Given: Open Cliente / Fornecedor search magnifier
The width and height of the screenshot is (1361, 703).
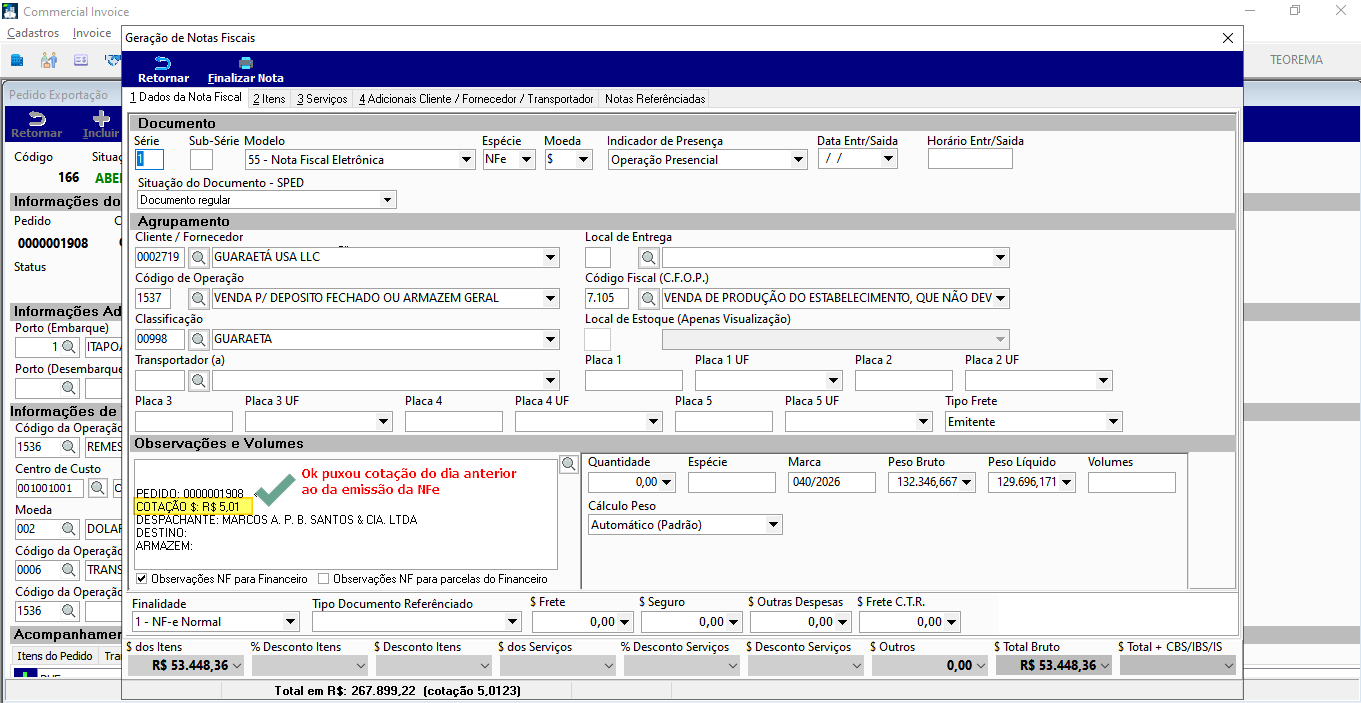Looking at the screenshot, I should [x=198, y=257].
